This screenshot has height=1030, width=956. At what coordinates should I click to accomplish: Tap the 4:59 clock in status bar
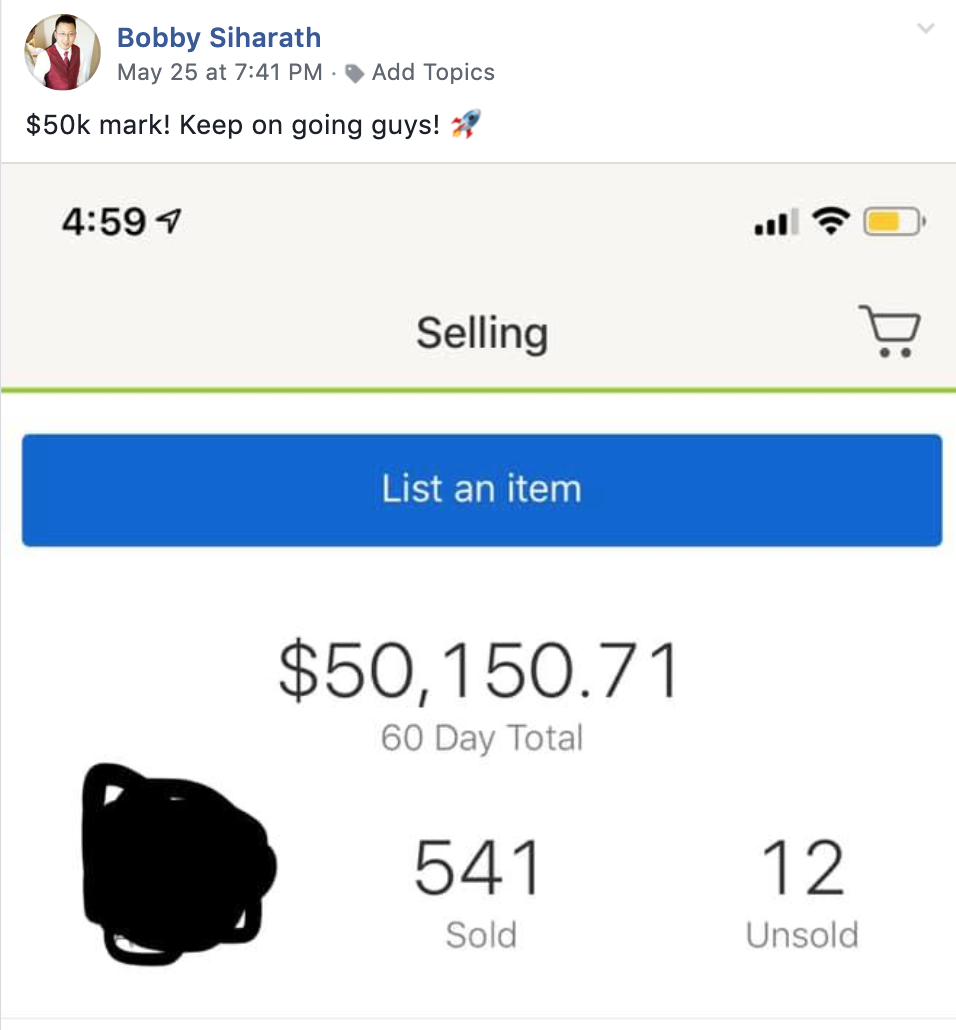tap(104, 221)
